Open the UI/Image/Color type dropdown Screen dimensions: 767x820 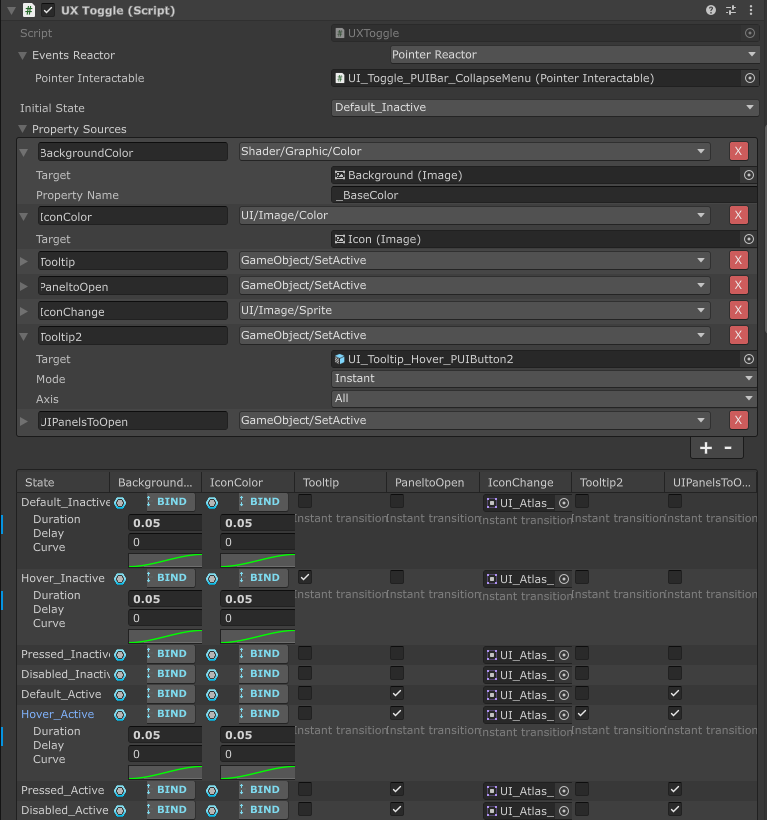(x=474, y=215)
